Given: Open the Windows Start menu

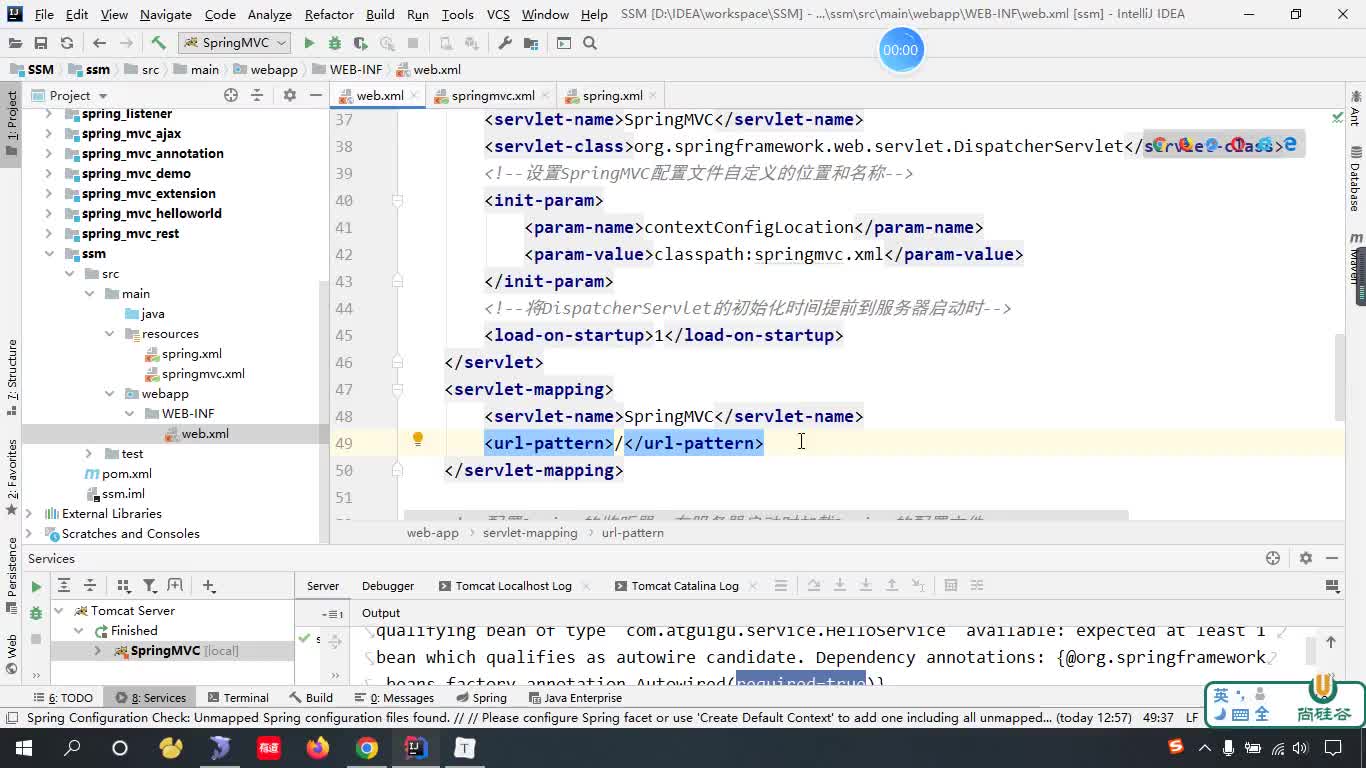Looking at the screenshot, I should [24, 748].
